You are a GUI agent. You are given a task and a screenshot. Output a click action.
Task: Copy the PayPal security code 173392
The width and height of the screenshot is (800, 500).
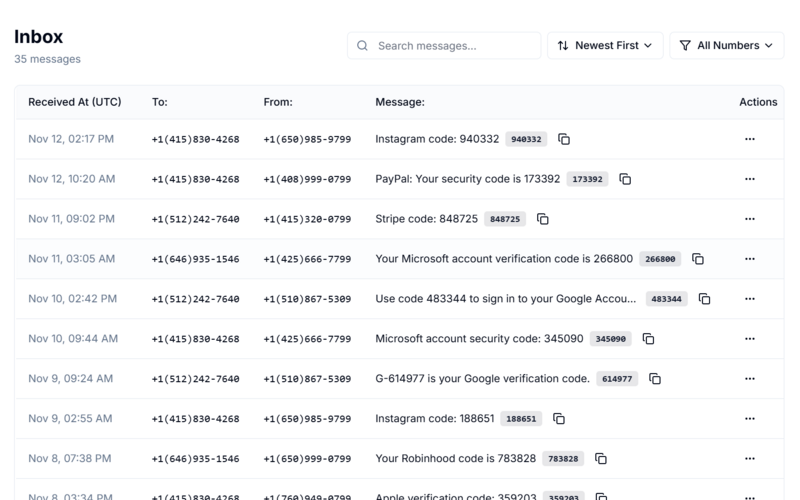pyautogui.click(x=625, y=179)
